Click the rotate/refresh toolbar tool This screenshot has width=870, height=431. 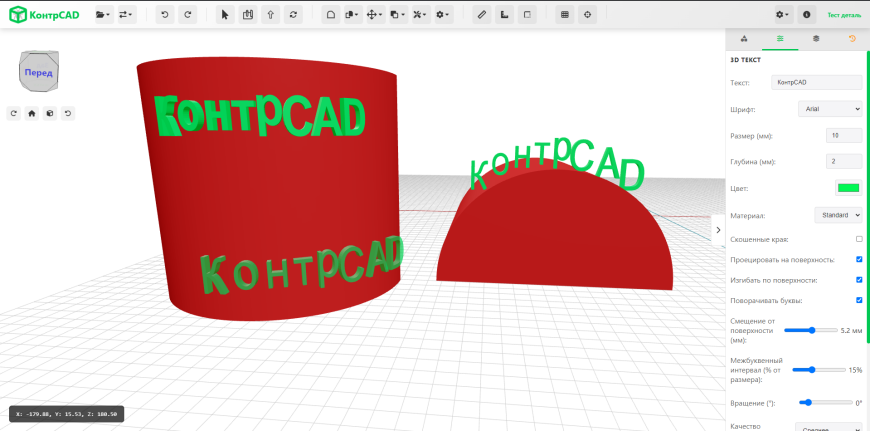pyautogui.click(x=293, y=15)
